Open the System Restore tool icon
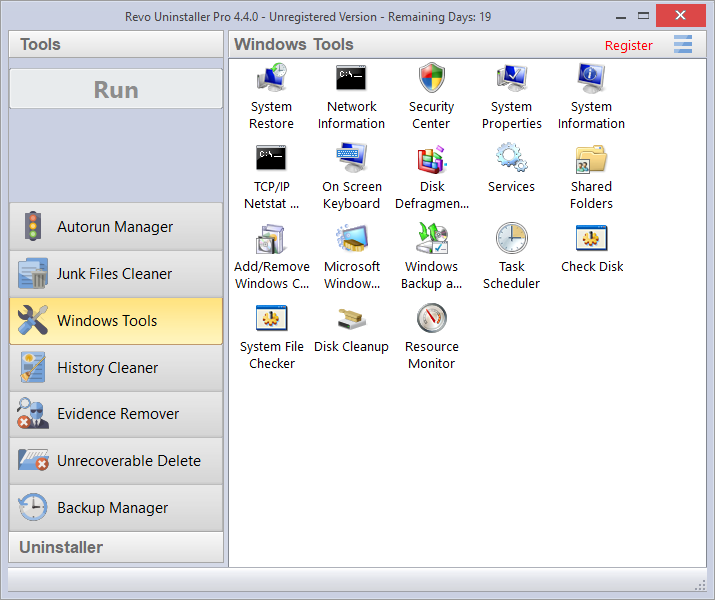 point(271,78)
